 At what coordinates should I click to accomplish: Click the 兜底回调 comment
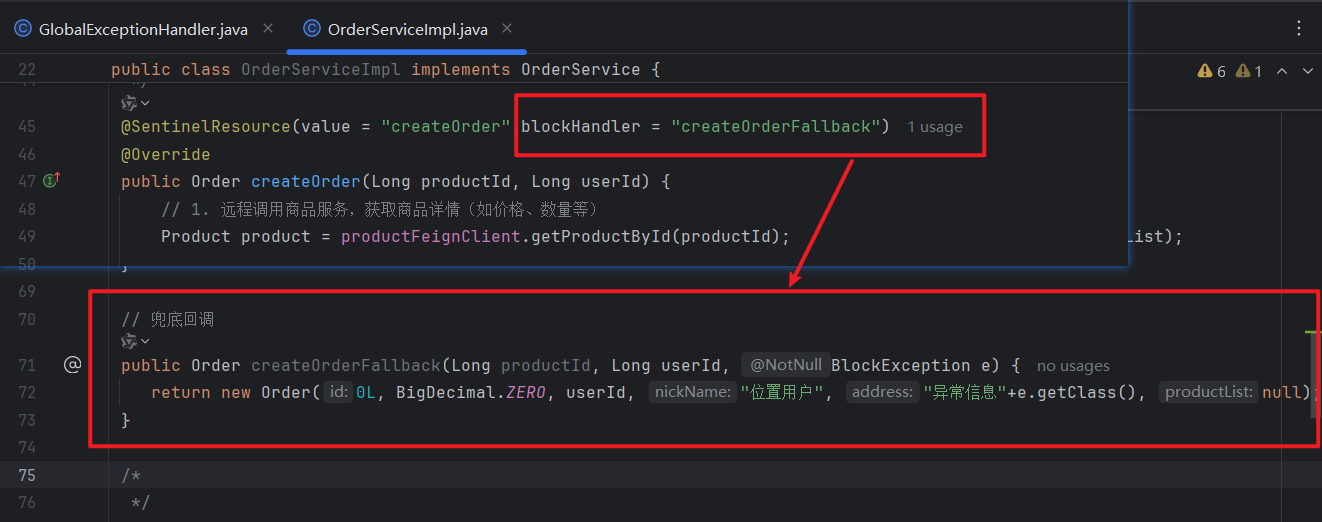coord(168,319)
